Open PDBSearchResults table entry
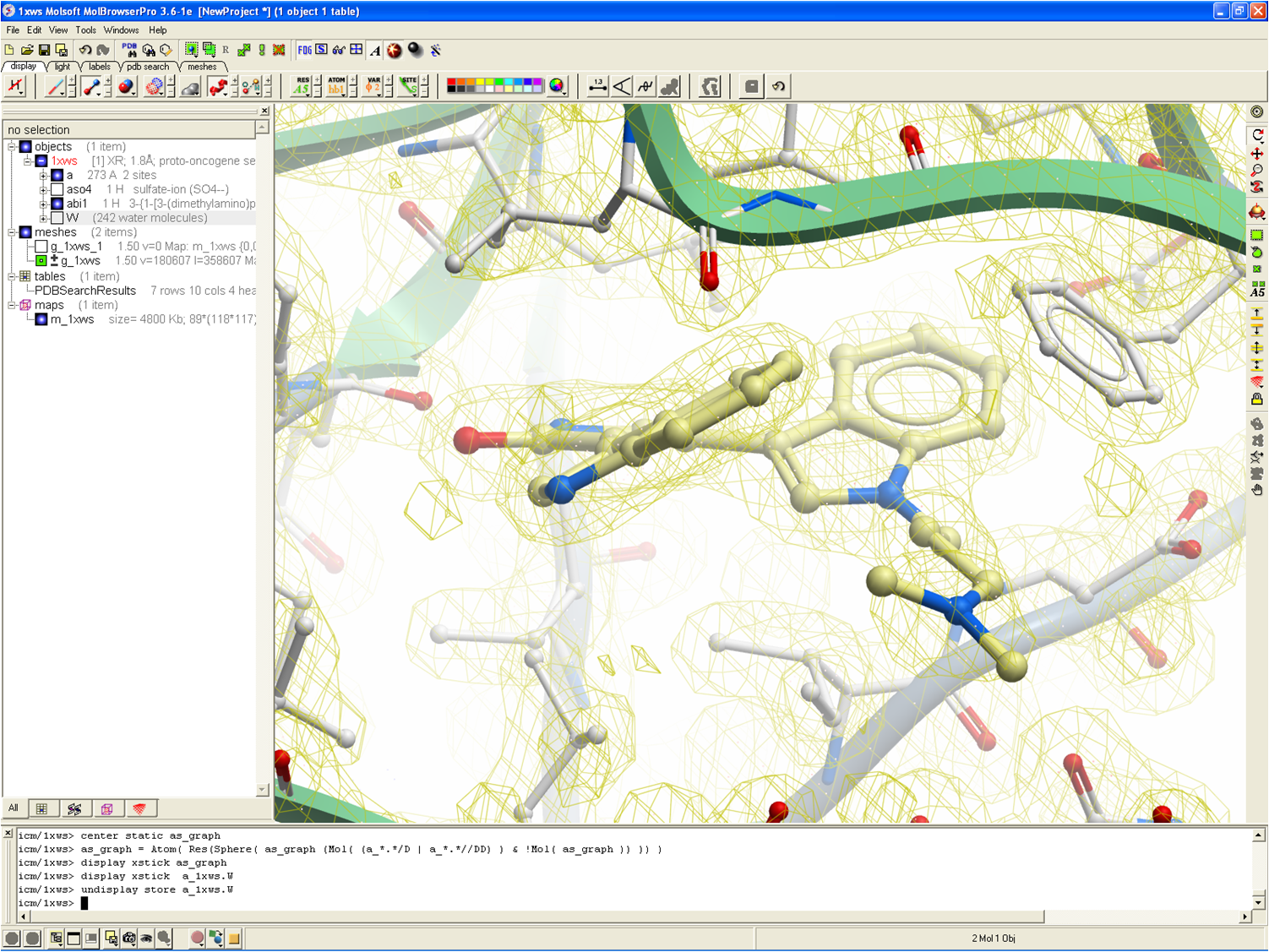This screenshot has width=1269, height=952. click(x=84, y=291)
